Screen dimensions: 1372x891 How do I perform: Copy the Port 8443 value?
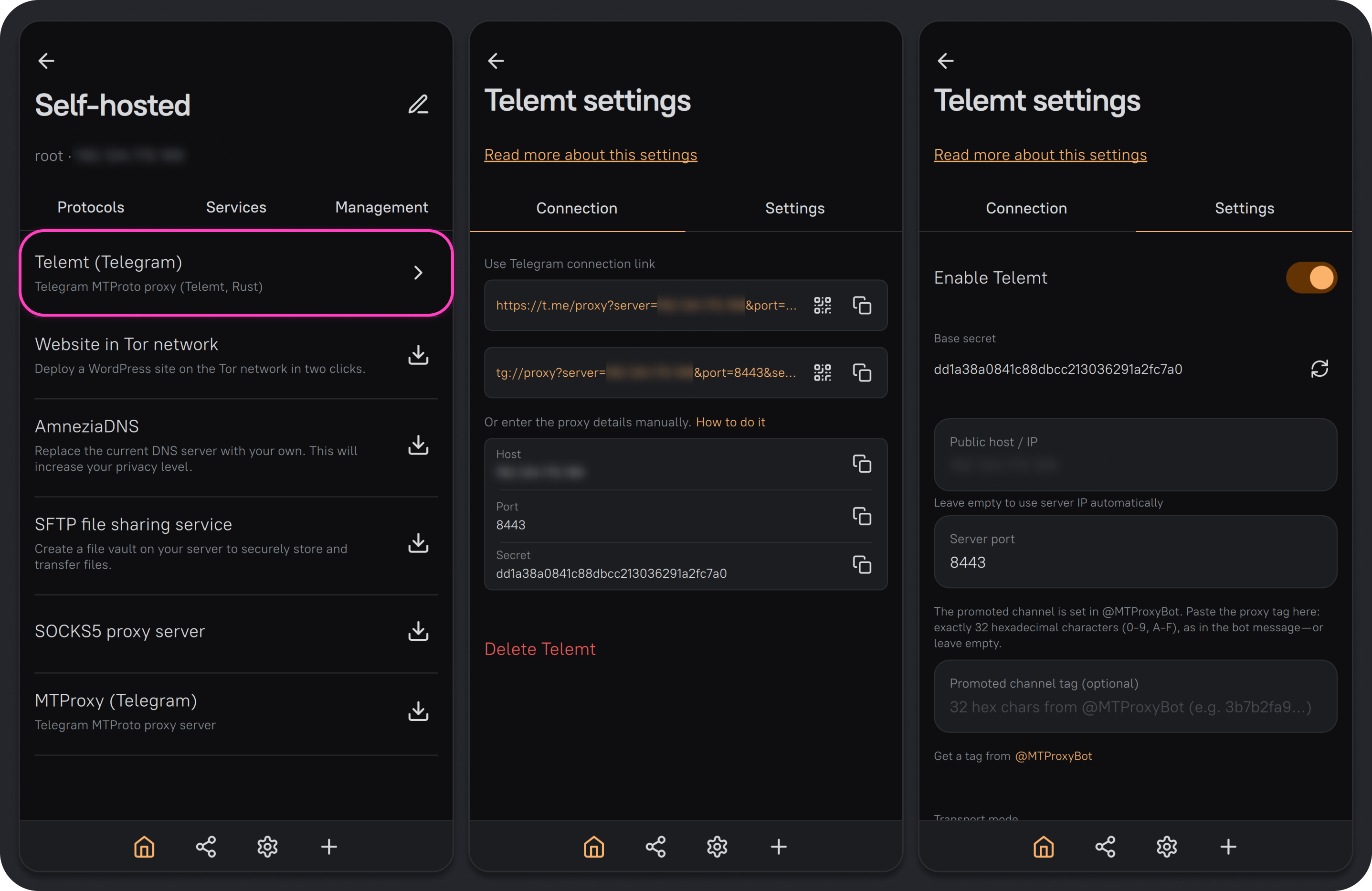(x=862, y=516)
